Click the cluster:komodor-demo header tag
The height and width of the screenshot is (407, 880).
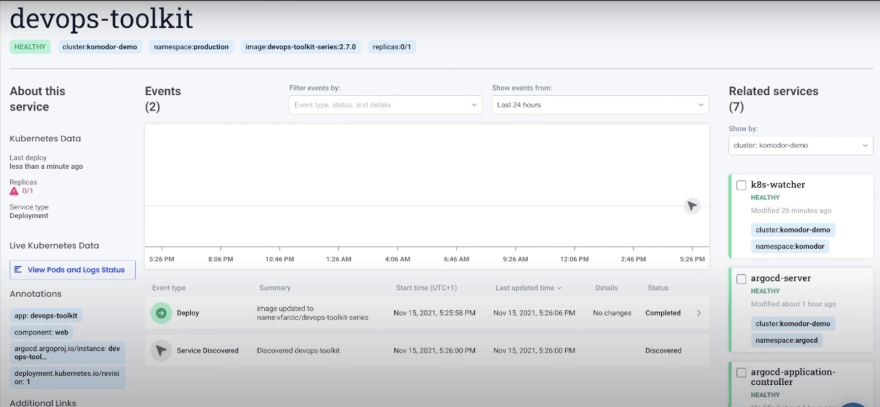pyautogui.click(x=100, y=47)
